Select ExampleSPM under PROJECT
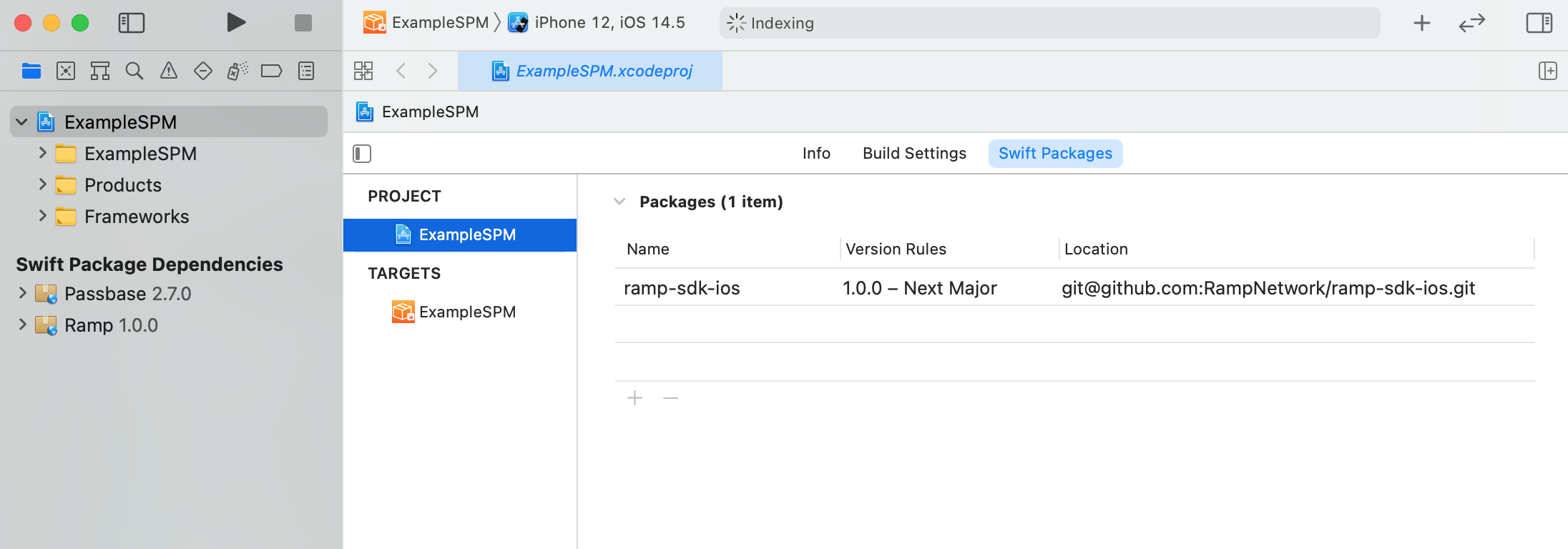Screen dimensions: 1568x549 (460, 235)
